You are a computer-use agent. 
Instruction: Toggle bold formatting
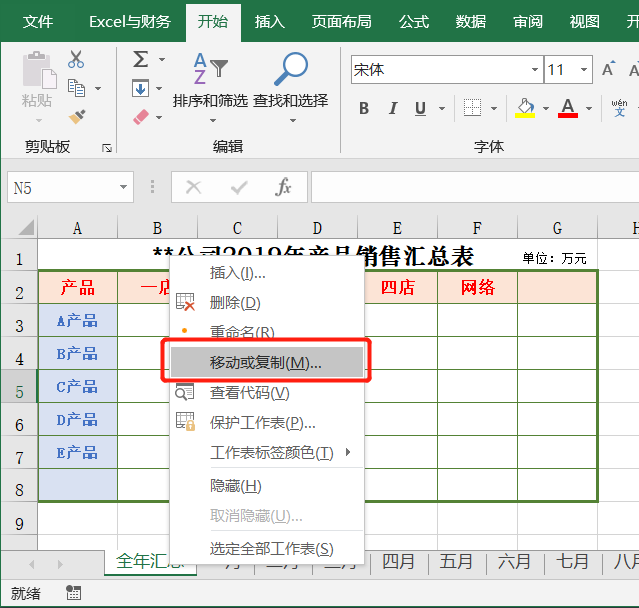click(x=364, y=108)
